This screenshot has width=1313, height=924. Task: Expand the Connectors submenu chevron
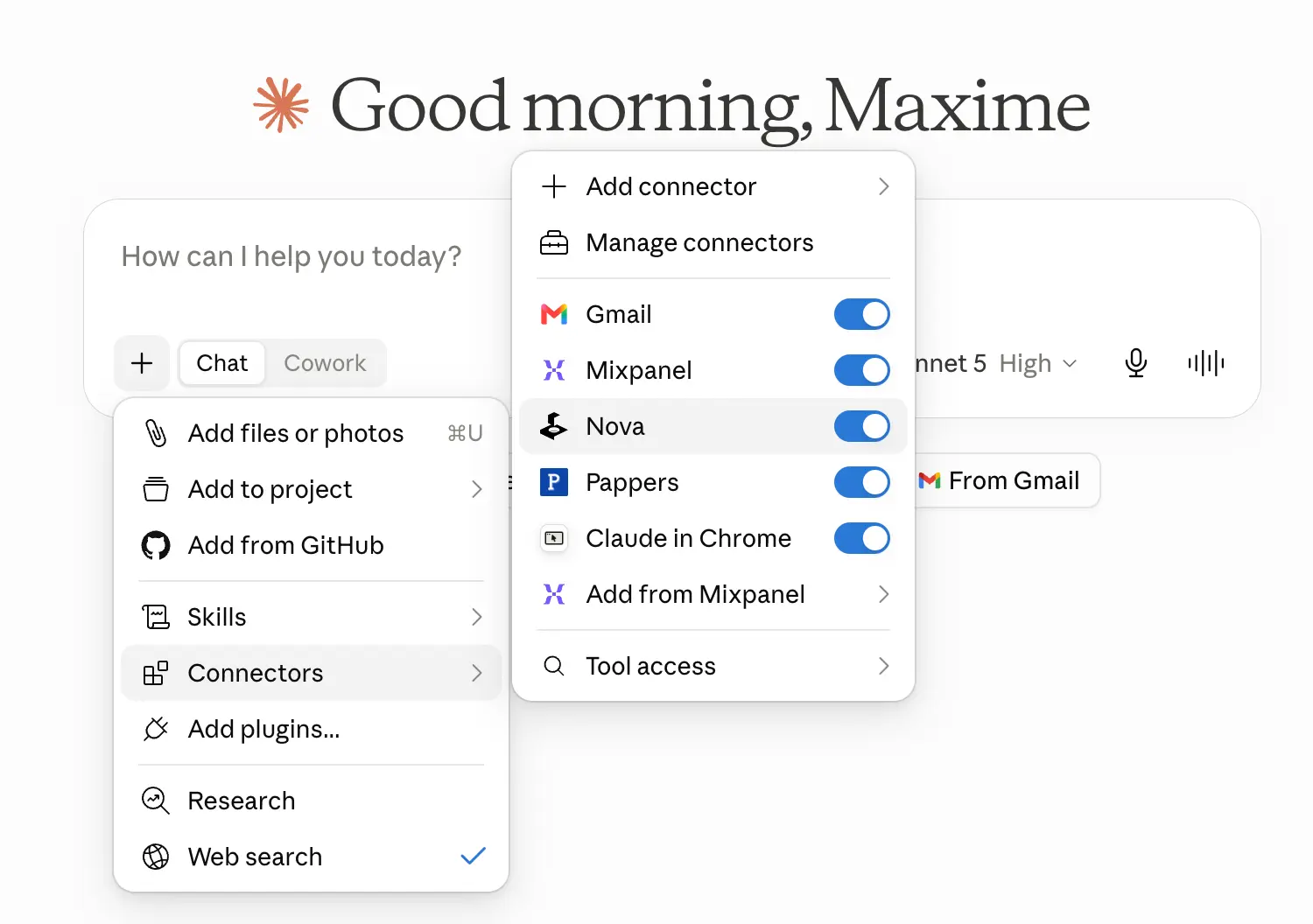point(477,673)
